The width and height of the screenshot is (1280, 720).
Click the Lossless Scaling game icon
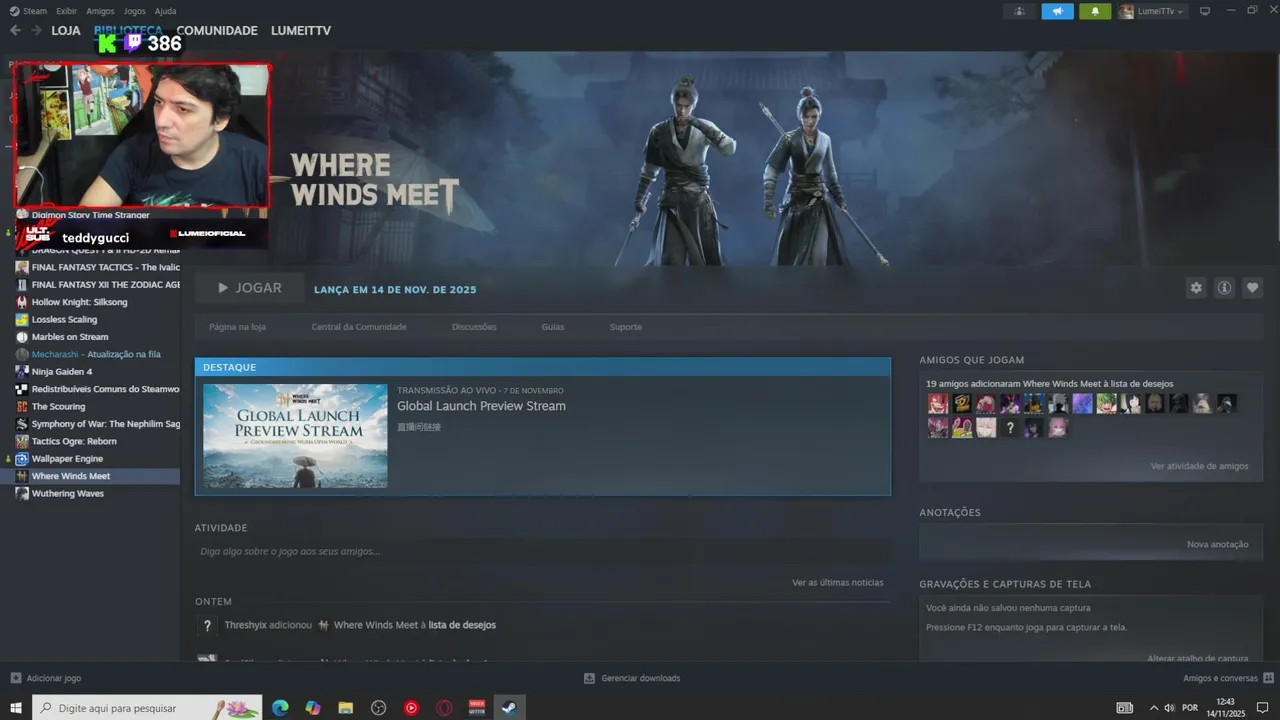coord(22,320)
